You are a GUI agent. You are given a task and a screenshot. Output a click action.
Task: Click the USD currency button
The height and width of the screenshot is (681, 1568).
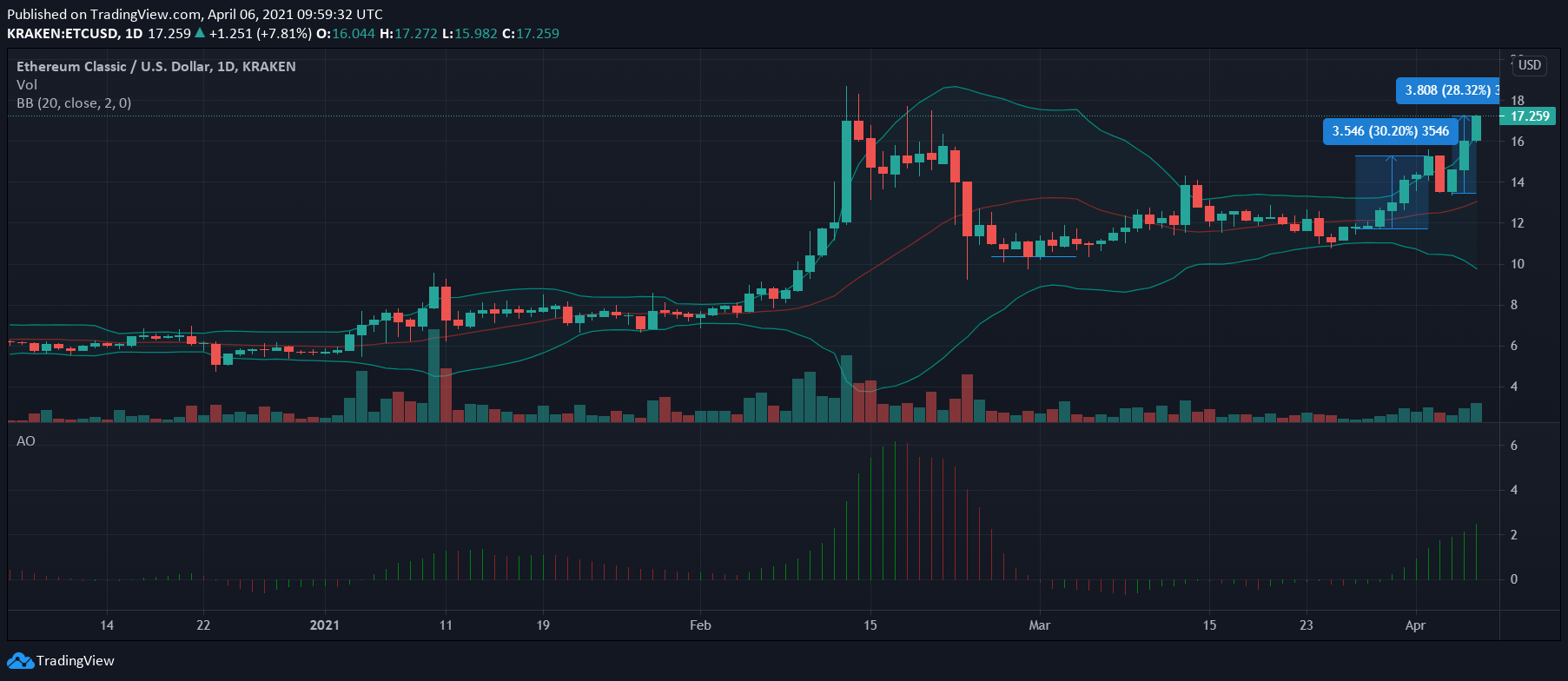coord(1529,65)
